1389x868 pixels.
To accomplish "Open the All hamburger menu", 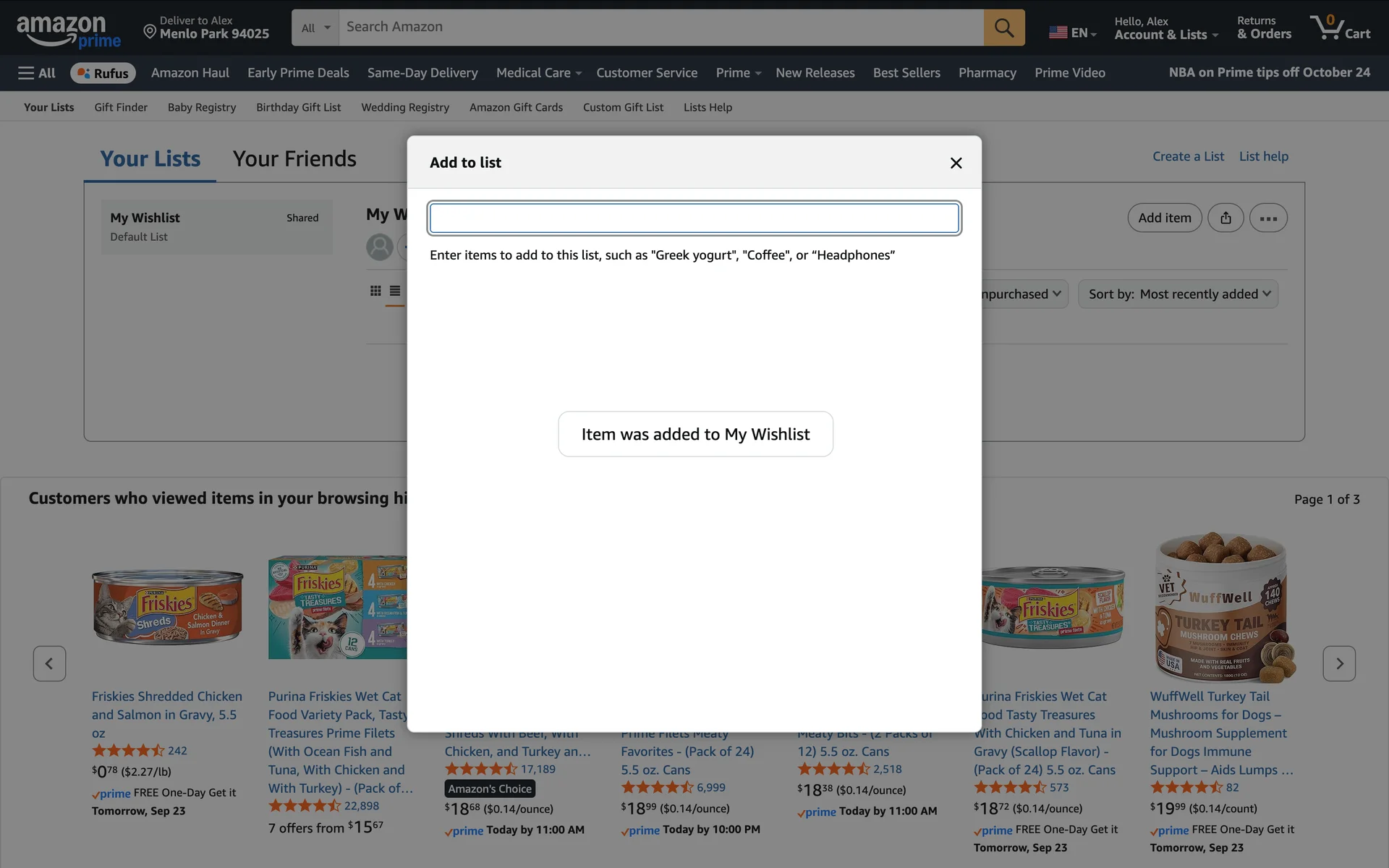I will tap(36, 73).
